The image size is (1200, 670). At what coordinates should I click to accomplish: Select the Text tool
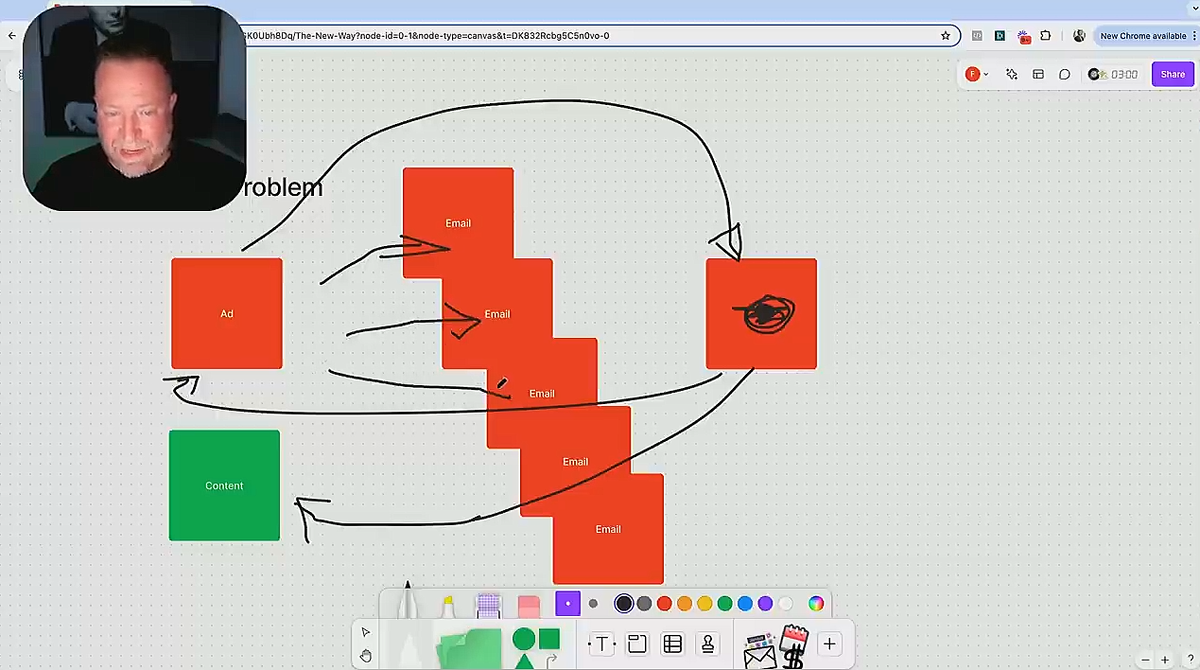pos(602,644)
